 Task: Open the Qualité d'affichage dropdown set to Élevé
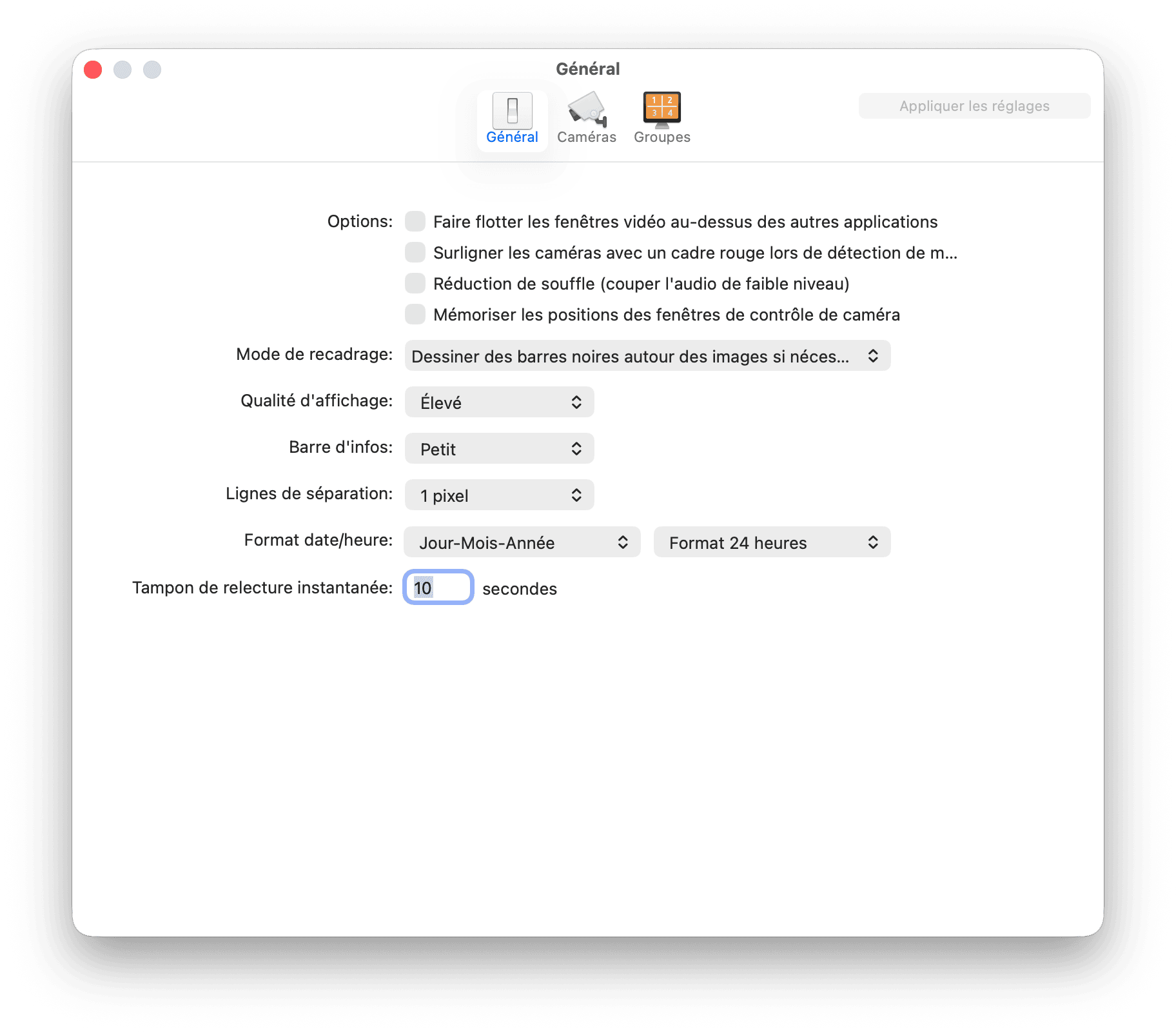click(x=499, y=402)
